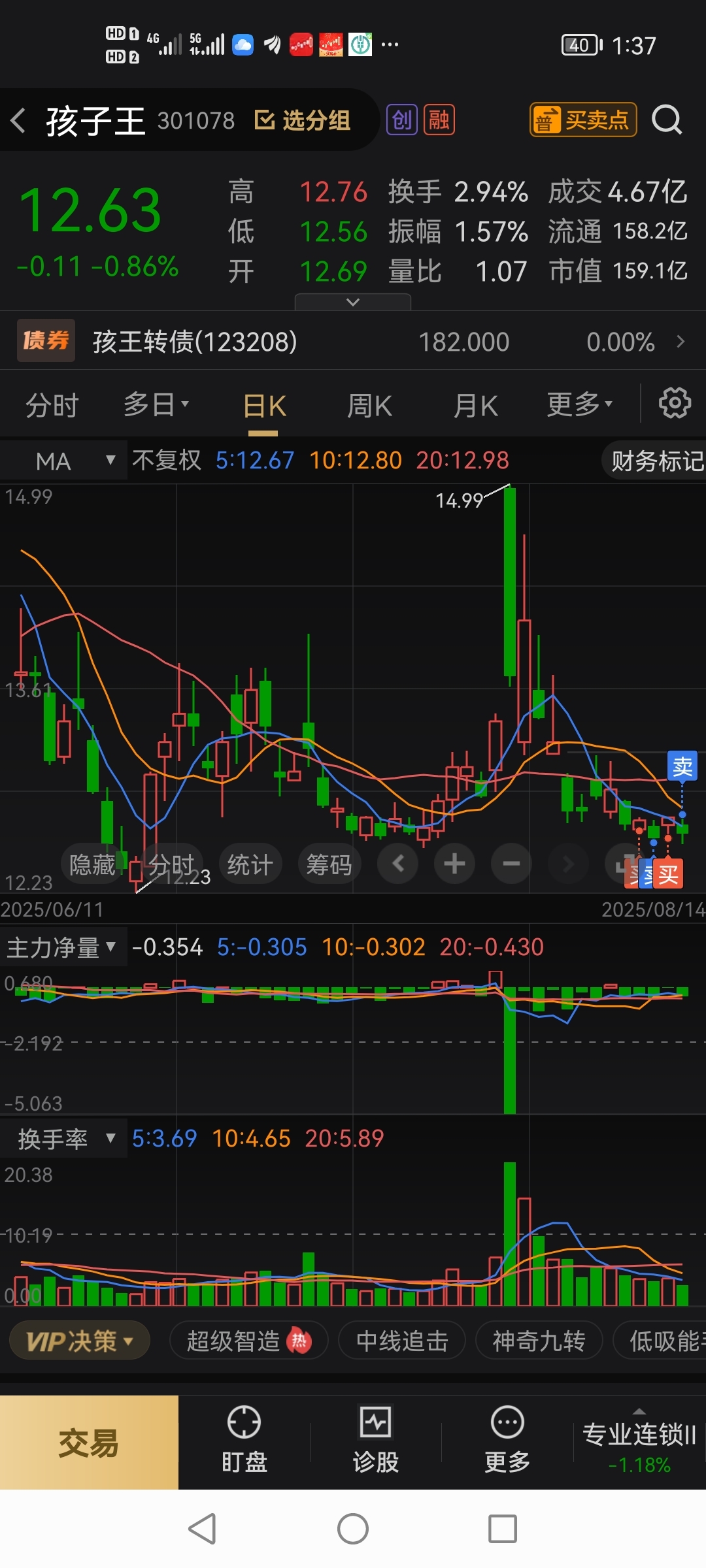Tap tallest turnover volume bar
The width and height of the screenshot is (706, 1568).
pyautogui.click(x=510, y=1233)
